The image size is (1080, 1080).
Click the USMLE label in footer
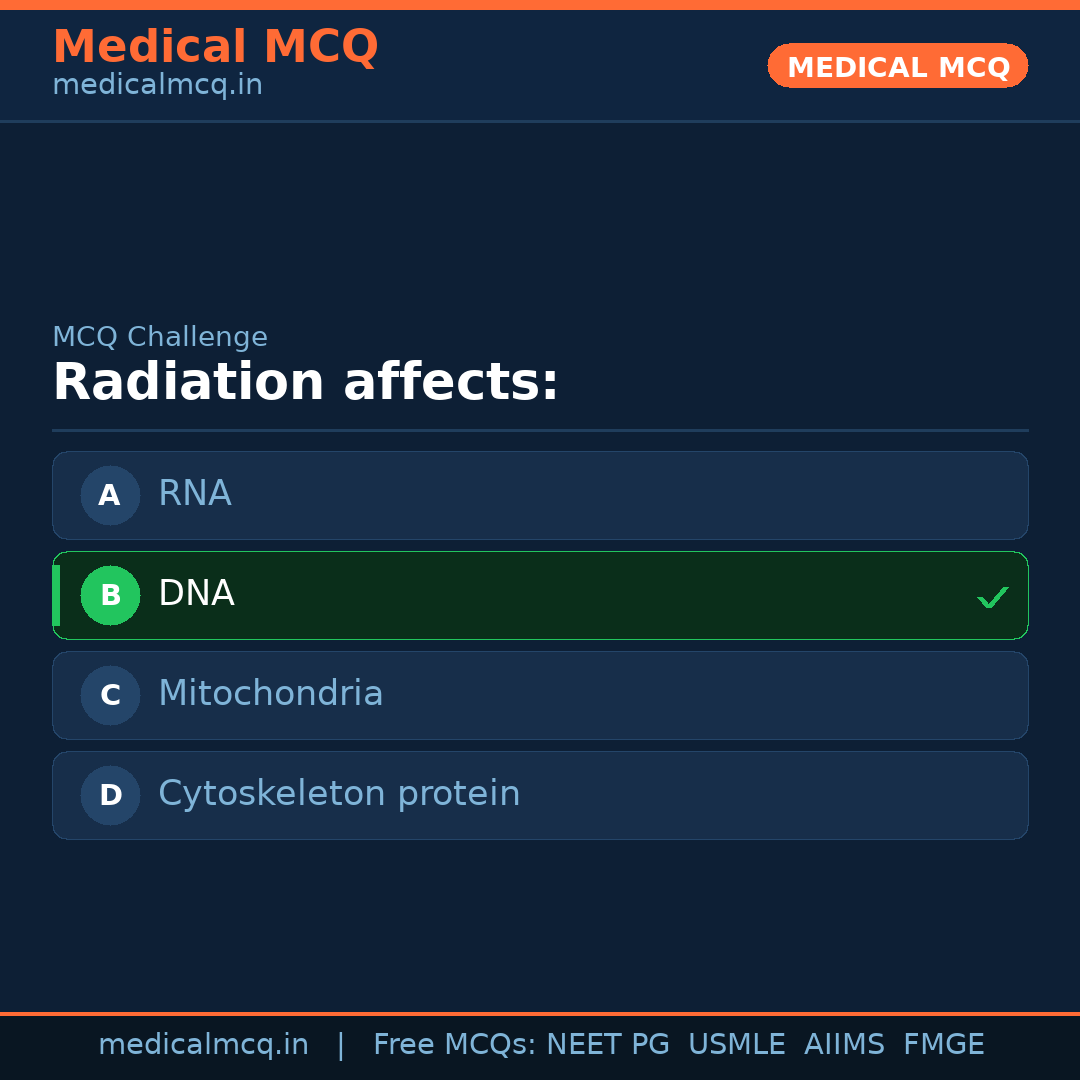pyautogui.click(x=737, y=1043)
